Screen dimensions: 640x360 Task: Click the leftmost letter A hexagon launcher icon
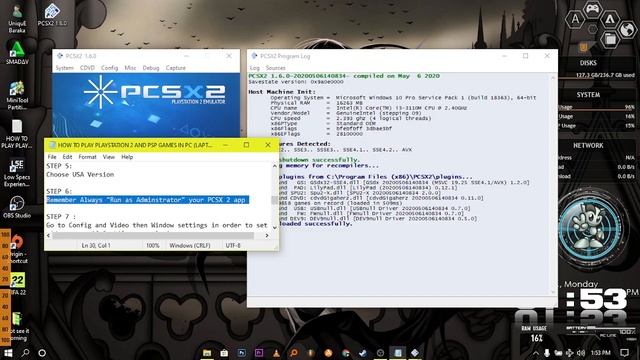coord(575,19)
